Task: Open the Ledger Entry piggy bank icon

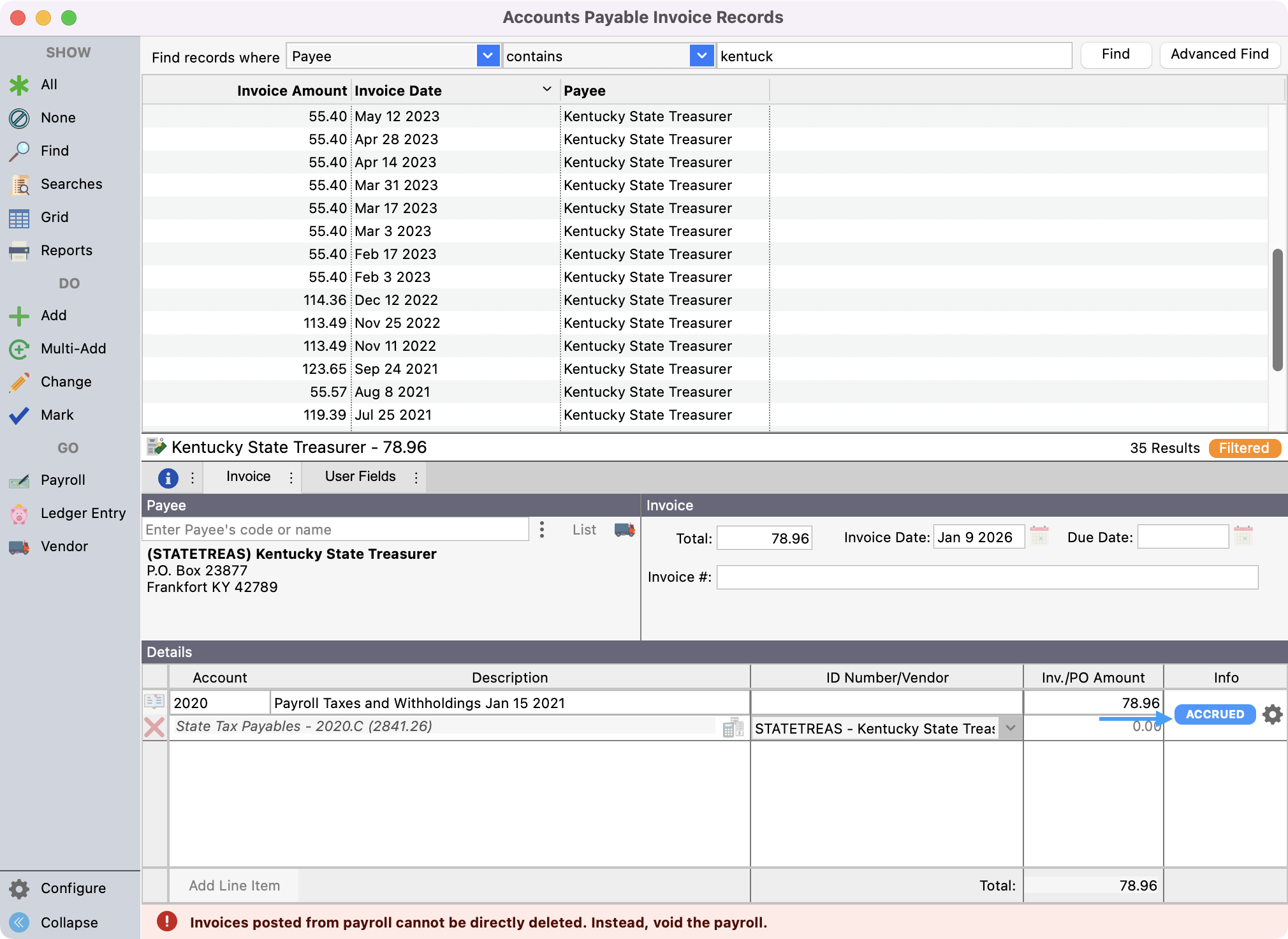Action: pyautogui.click(x=19, y=514)
